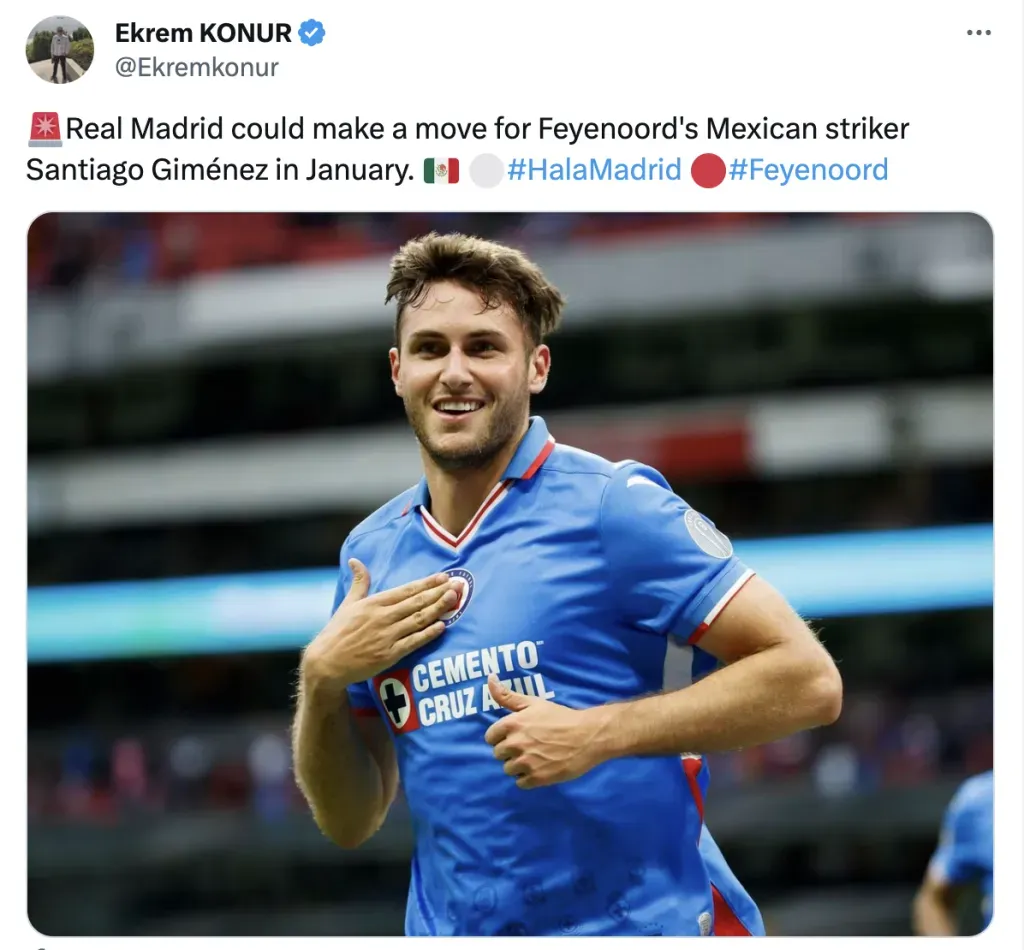Click the 'Santiago Giménez in January' text

[x=220, y=170]
